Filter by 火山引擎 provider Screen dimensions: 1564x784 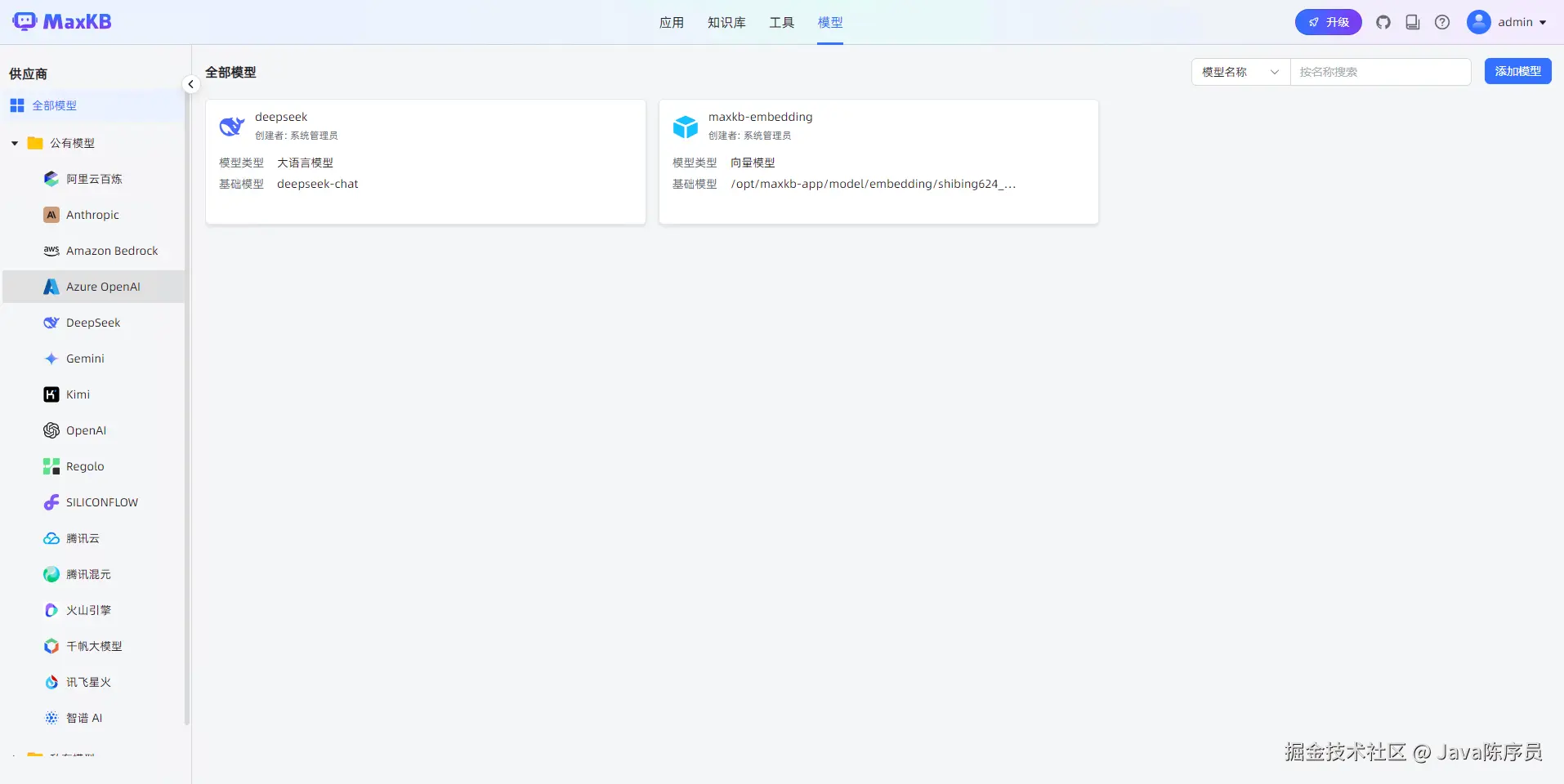95,610
